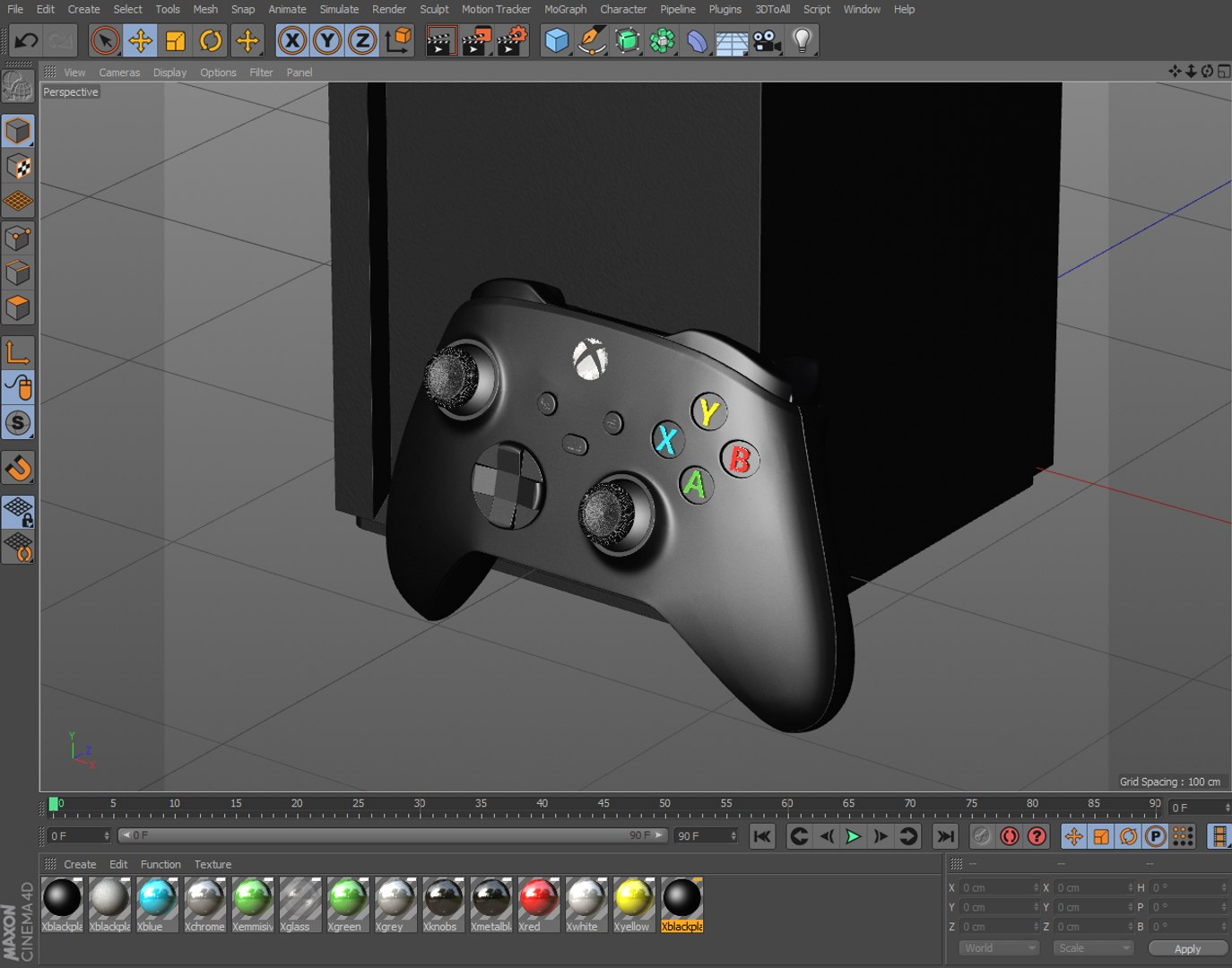The image size is (1232, 968).
Task: Select the Live Selection tool
Action: click(105, 40)
